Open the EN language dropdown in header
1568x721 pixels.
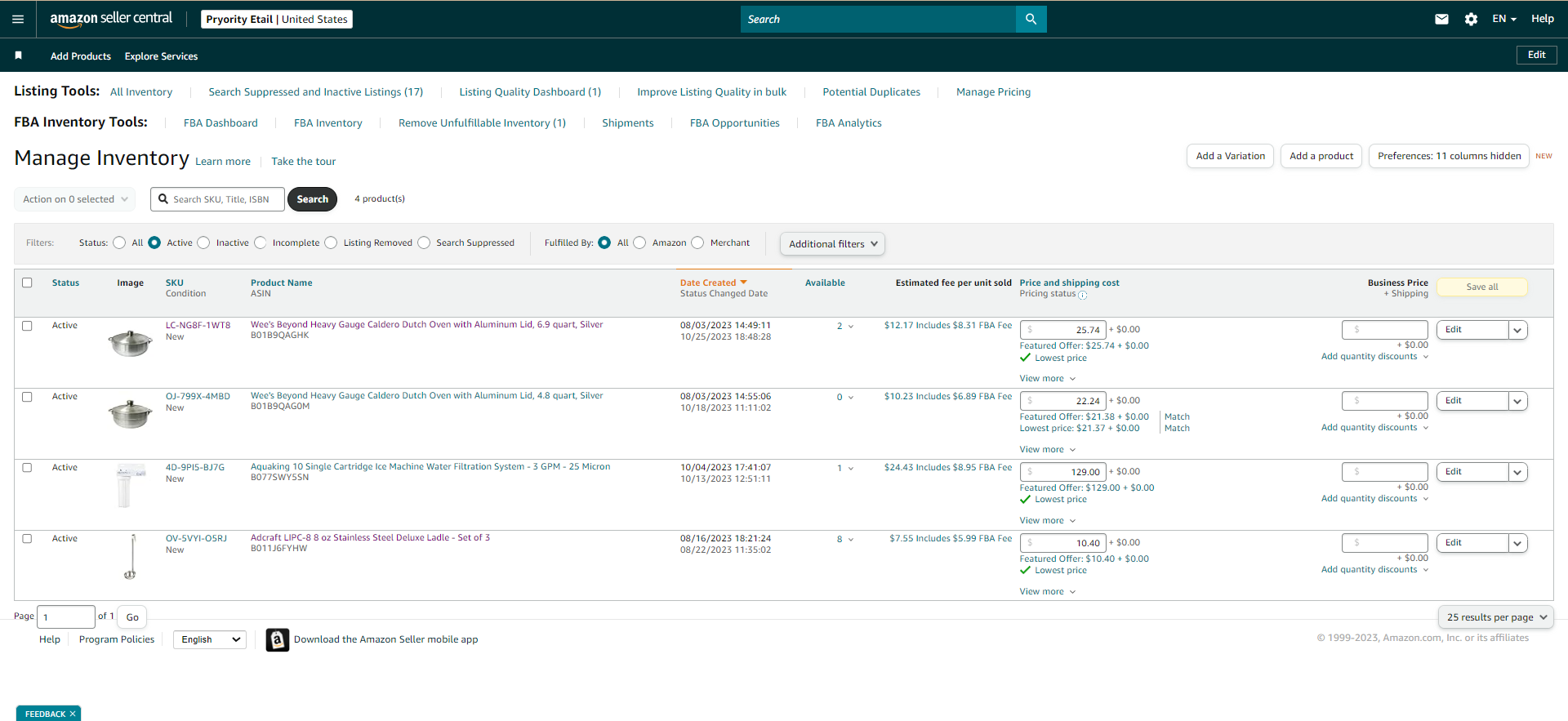coord(1503,19)
